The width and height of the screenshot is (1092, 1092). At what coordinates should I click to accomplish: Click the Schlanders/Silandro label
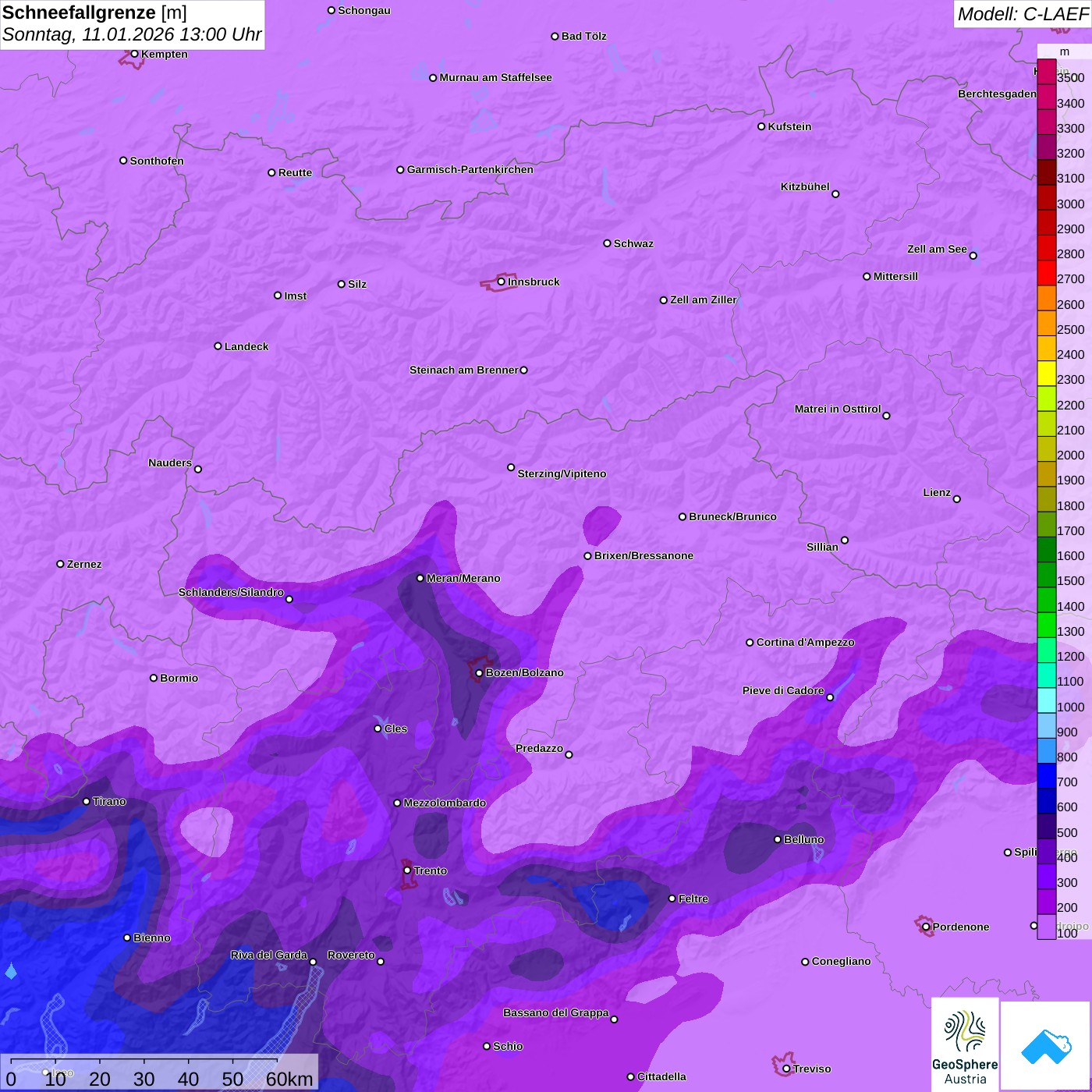click(231, 592)
